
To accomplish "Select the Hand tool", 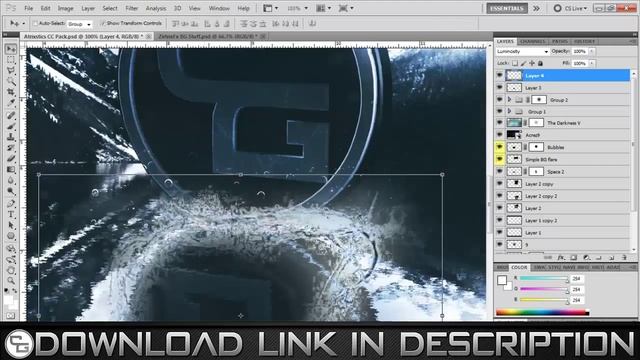I will tap(11, 270).
